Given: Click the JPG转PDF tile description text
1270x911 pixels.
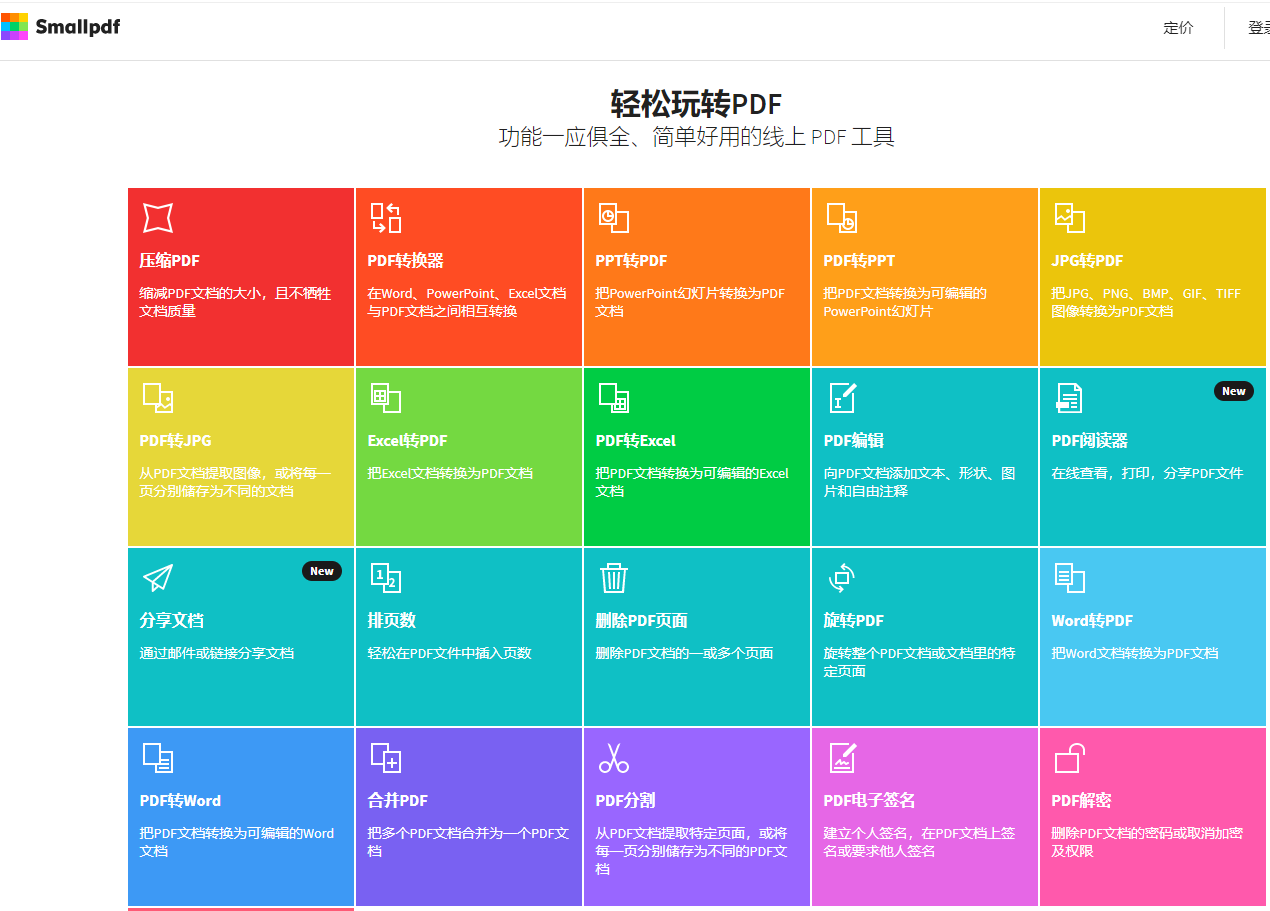Looking at the screenshot, I should click(1145, 302).
